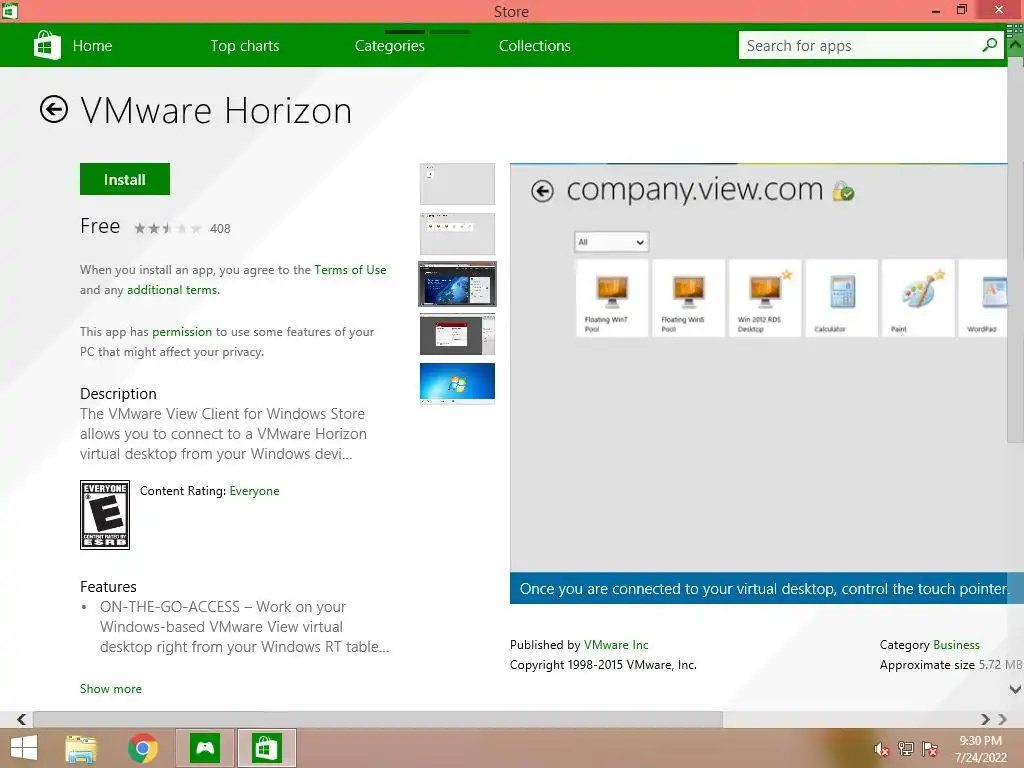The height and width of the screenshot is (768, 1024).
Task: Click the Paint tile in the screenshot preview
Action: coord(918,298)
